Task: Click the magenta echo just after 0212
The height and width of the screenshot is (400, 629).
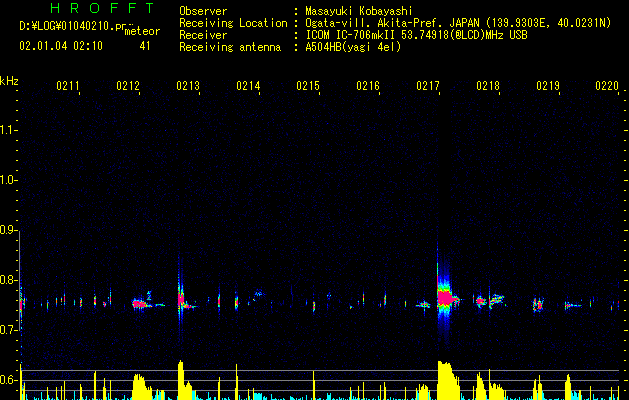Action: 140,304
